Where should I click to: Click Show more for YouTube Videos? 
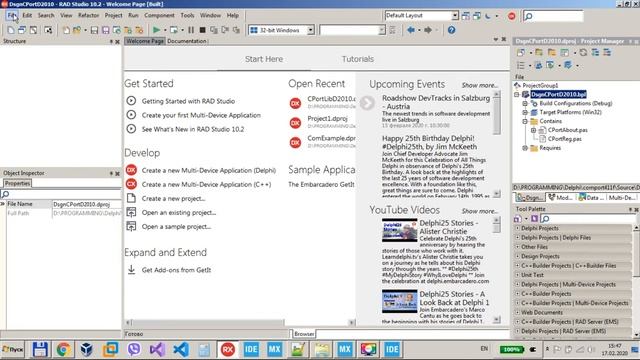[x=479, y=211]
